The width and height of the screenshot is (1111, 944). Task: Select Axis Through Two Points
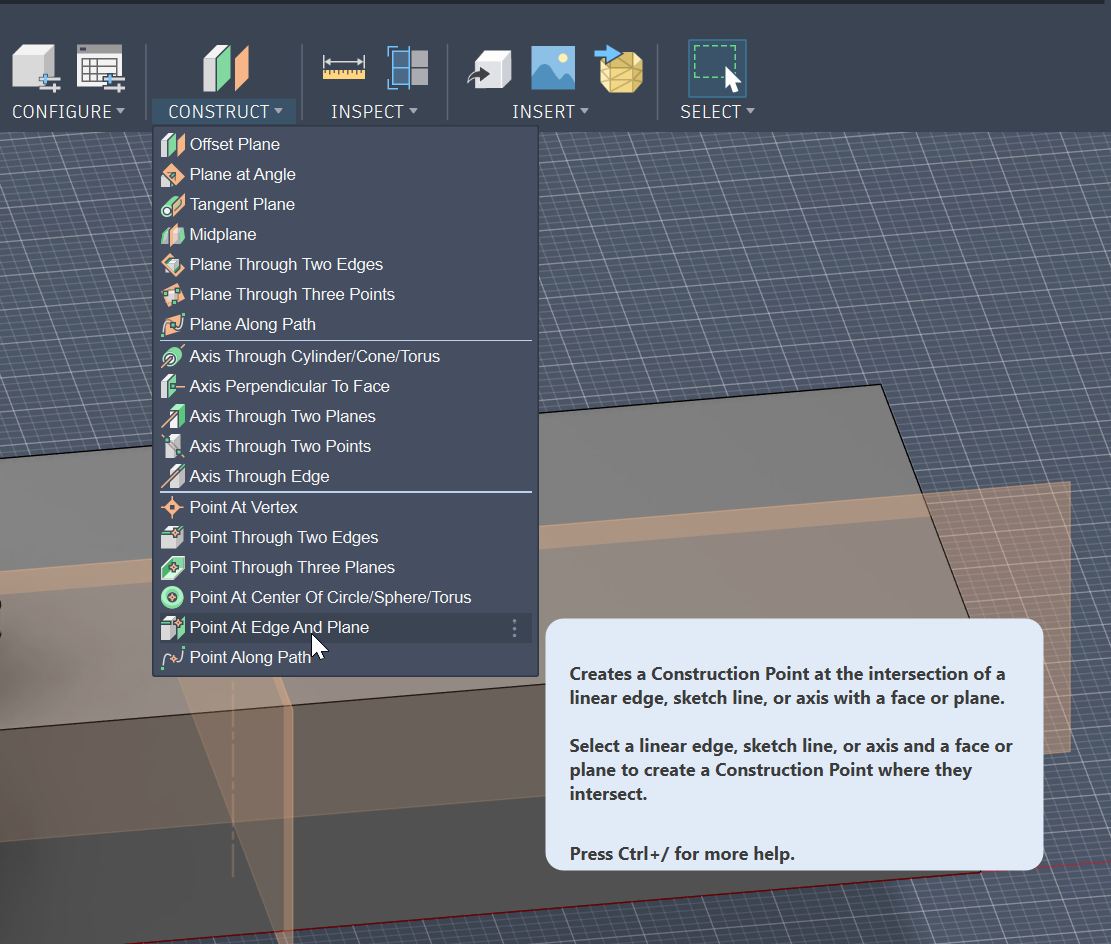346,446
